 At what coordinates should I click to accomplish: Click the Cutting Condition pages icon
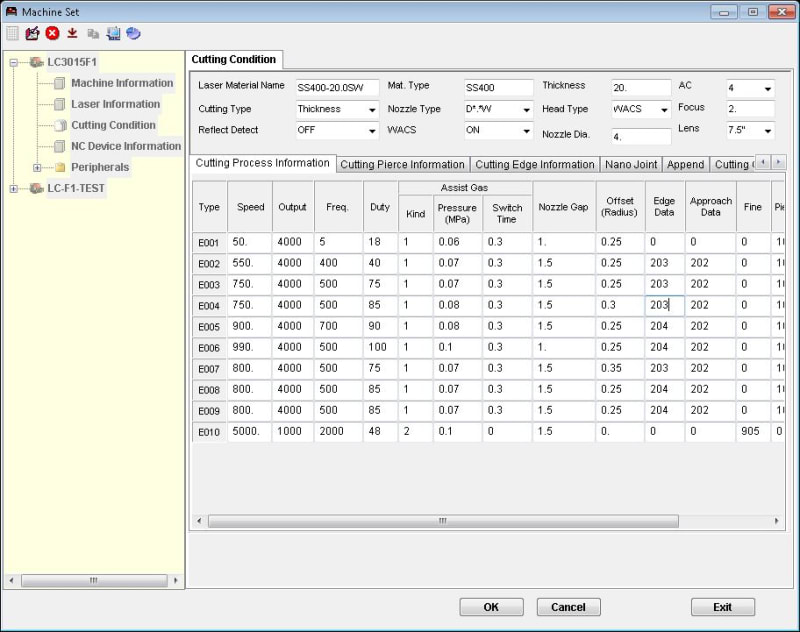coord(60,125)
